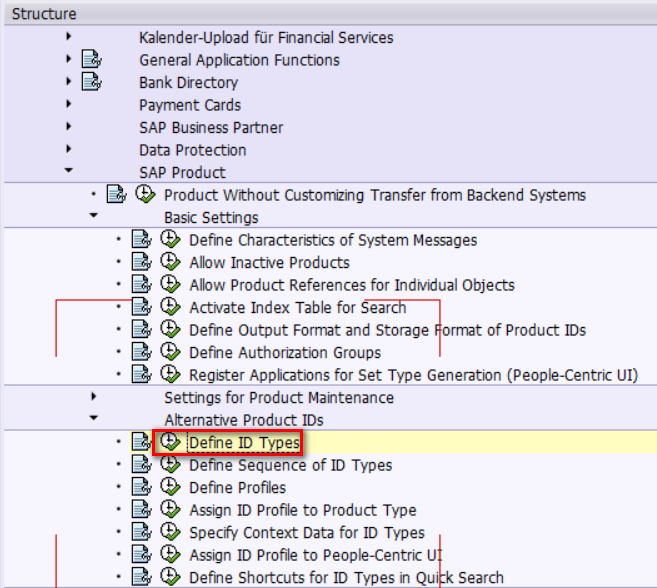Screen dimensions: 657x588
Task: Click the Structure column header
Action: pyautogui.click(x=331, y=14)
